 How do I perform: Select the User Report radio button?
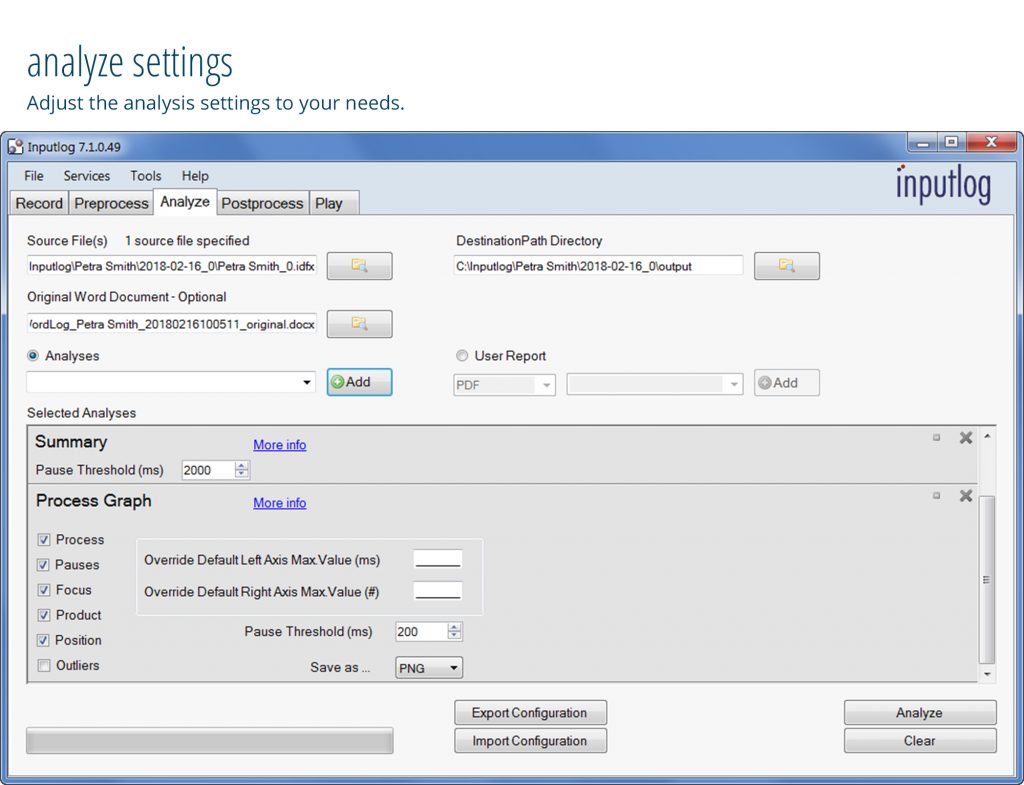click(462, 356)
